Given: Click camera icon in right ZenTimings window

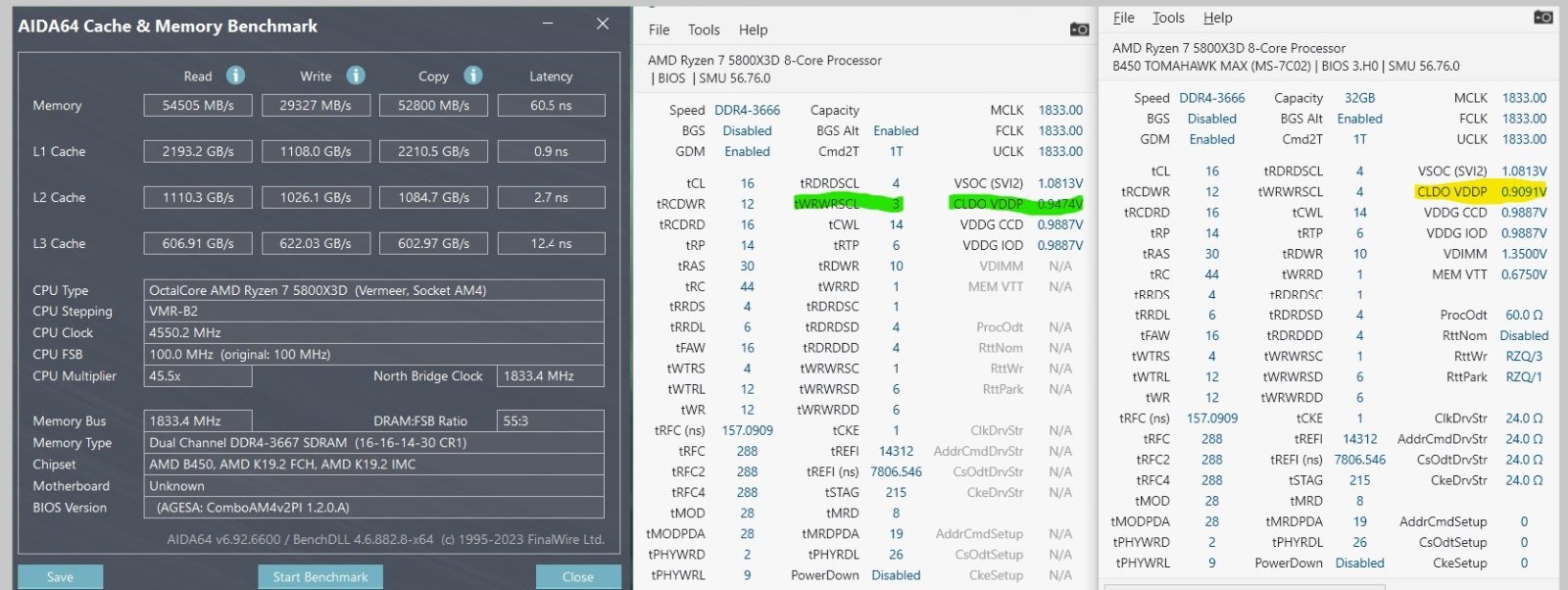Looking at the screenshot, I should 1543,17.
